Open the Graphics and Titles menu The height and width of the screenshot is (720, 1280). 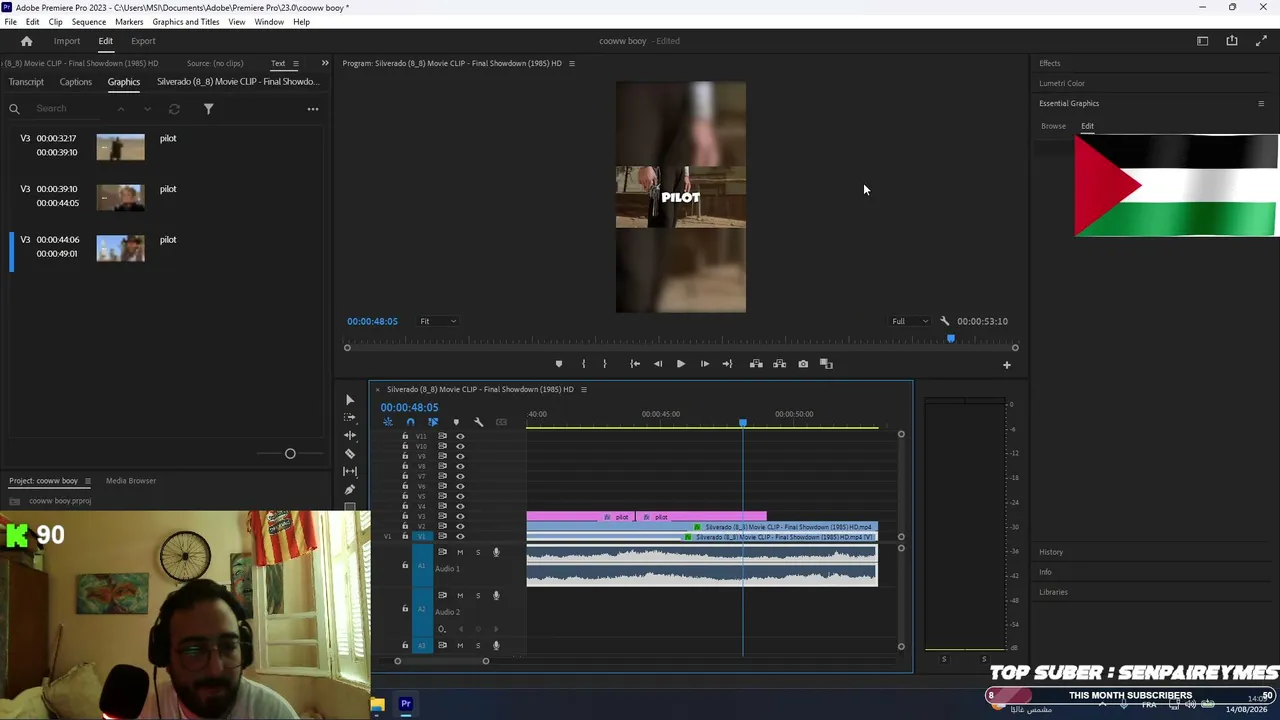[x=186, y=21]
